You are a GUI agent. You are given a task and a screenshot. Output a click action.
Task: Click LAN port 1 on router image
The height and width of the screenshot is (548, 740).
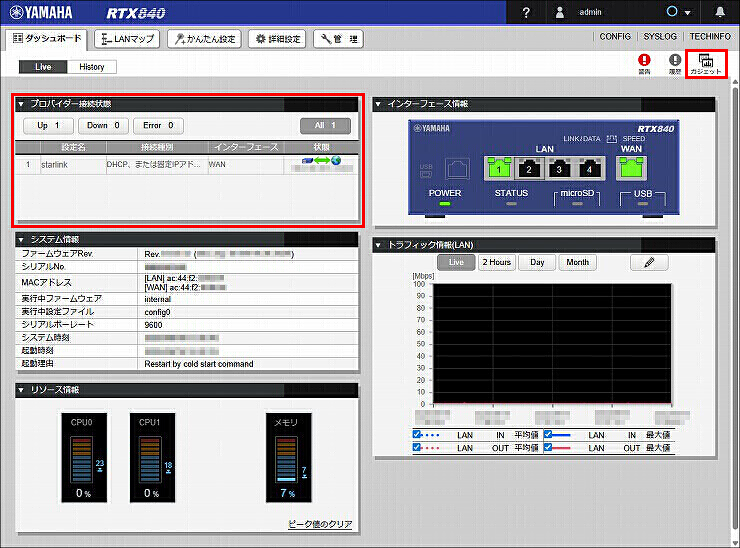(500, 169)
